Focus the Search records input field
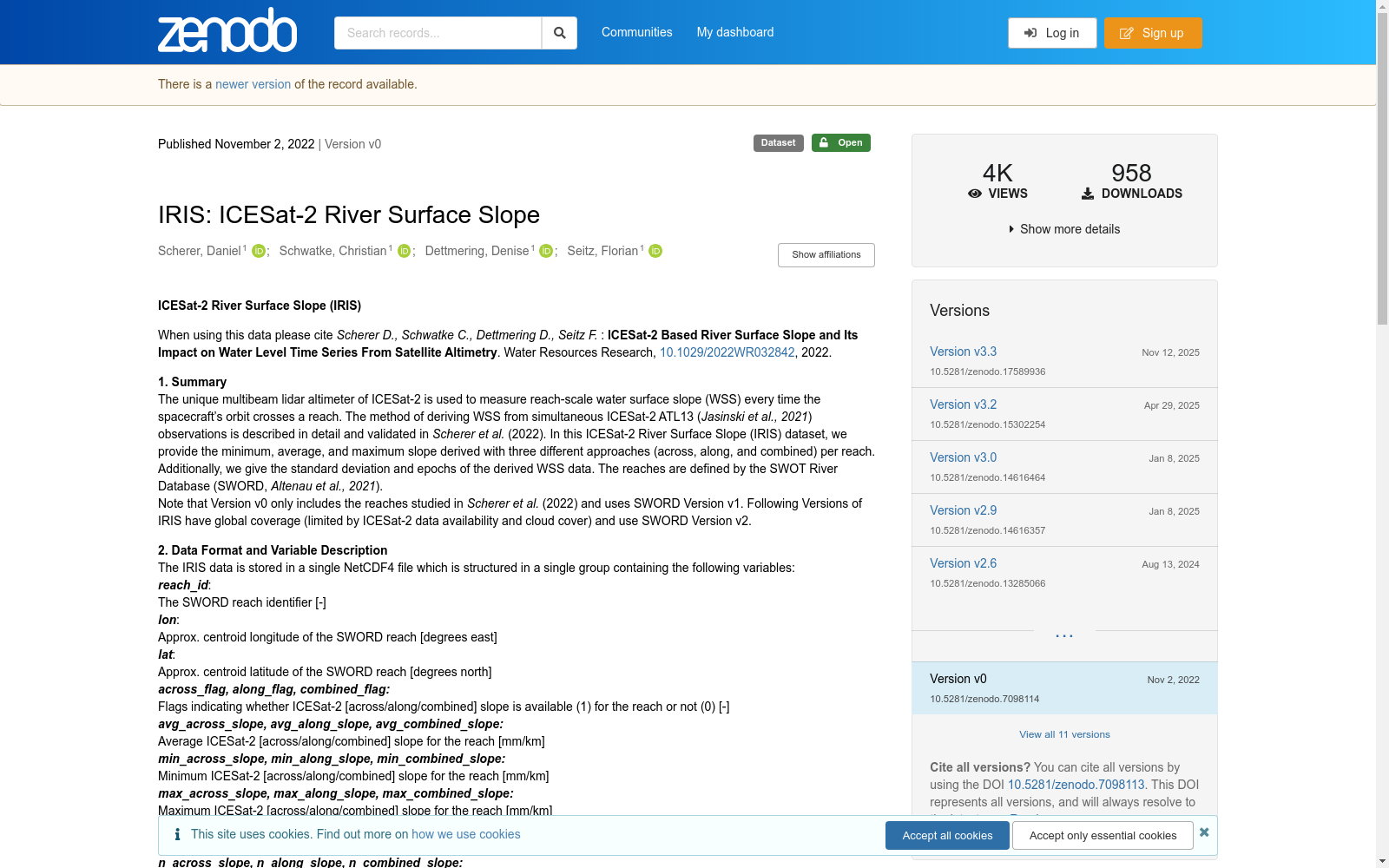Viewport: 1389px width, 868px height. [438, 33]
